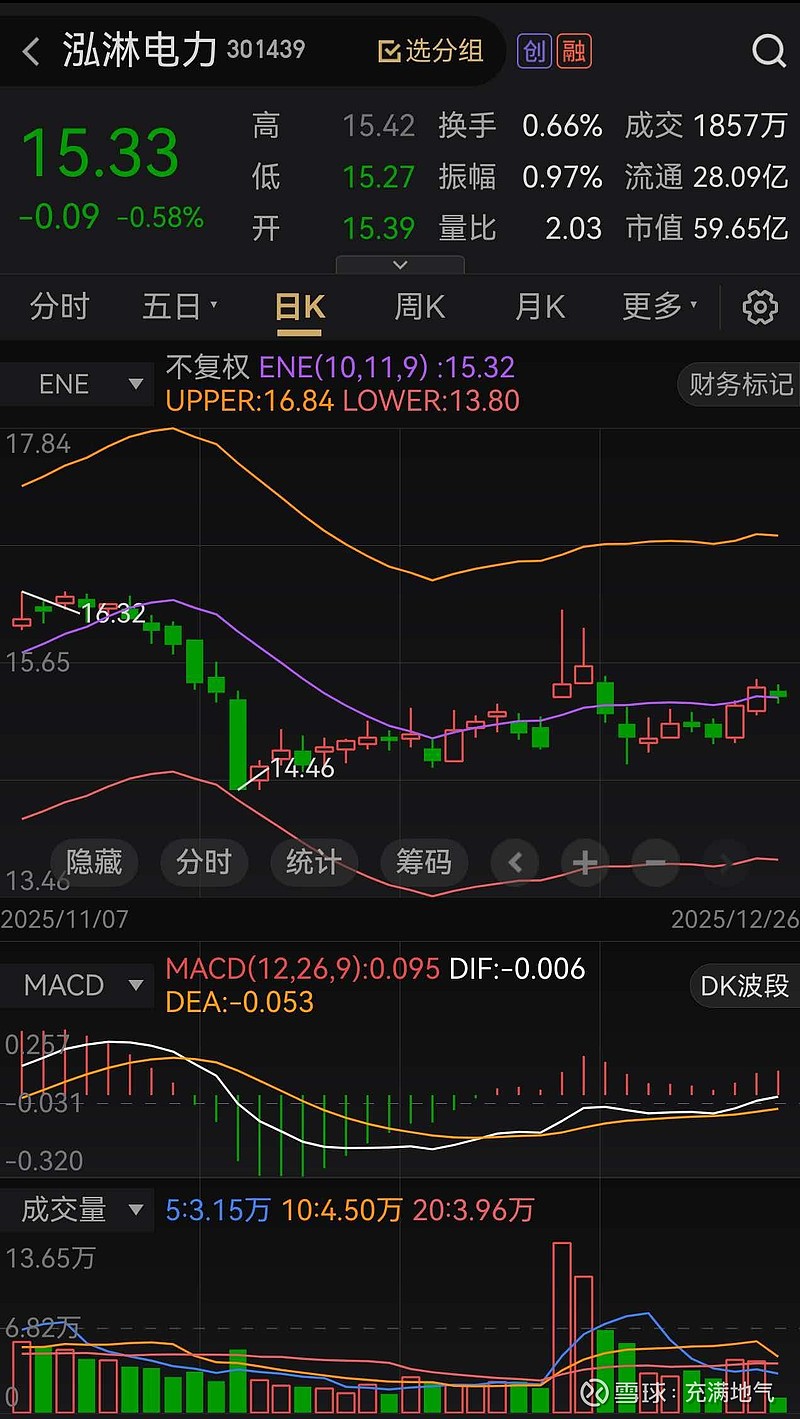The image size is (800, 1419).
Task: Open the 成交量 volume indicator dropdown
Action: [x=78, y=1209]
